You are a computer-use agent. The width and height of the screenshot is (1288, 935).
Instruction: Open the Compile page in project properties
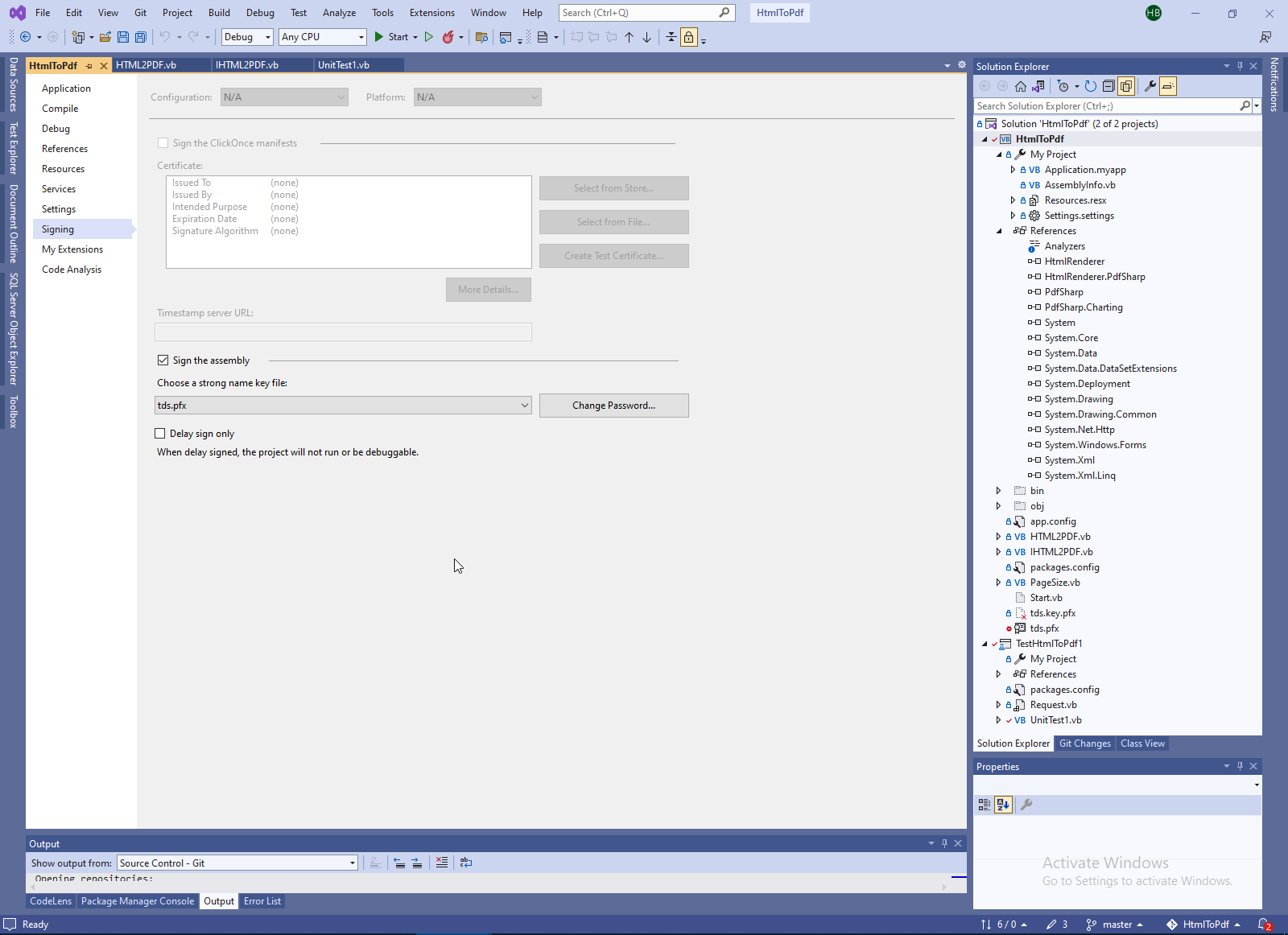click(x=60, y=109)
